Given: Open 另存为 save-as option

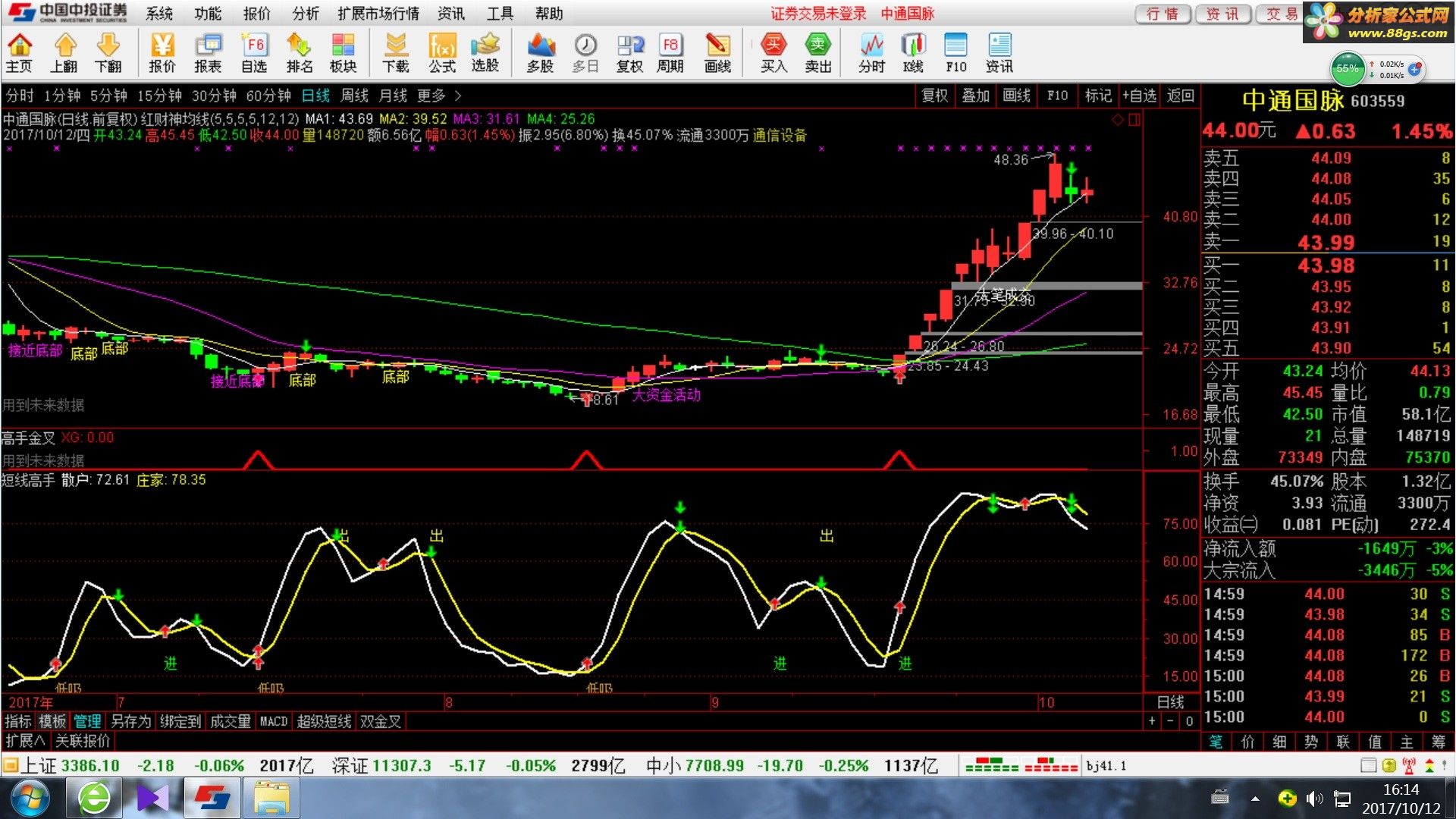Looking at the screenshot, I should tap(131, 721).
